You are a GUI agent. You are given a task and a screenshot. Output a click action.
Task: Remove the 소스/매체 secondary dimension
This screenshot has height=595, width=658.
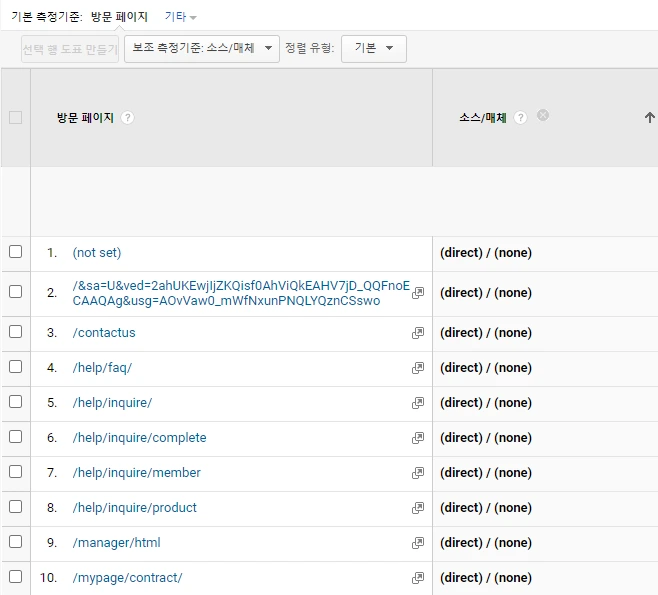pyautogui.click(x=543, y=115)
